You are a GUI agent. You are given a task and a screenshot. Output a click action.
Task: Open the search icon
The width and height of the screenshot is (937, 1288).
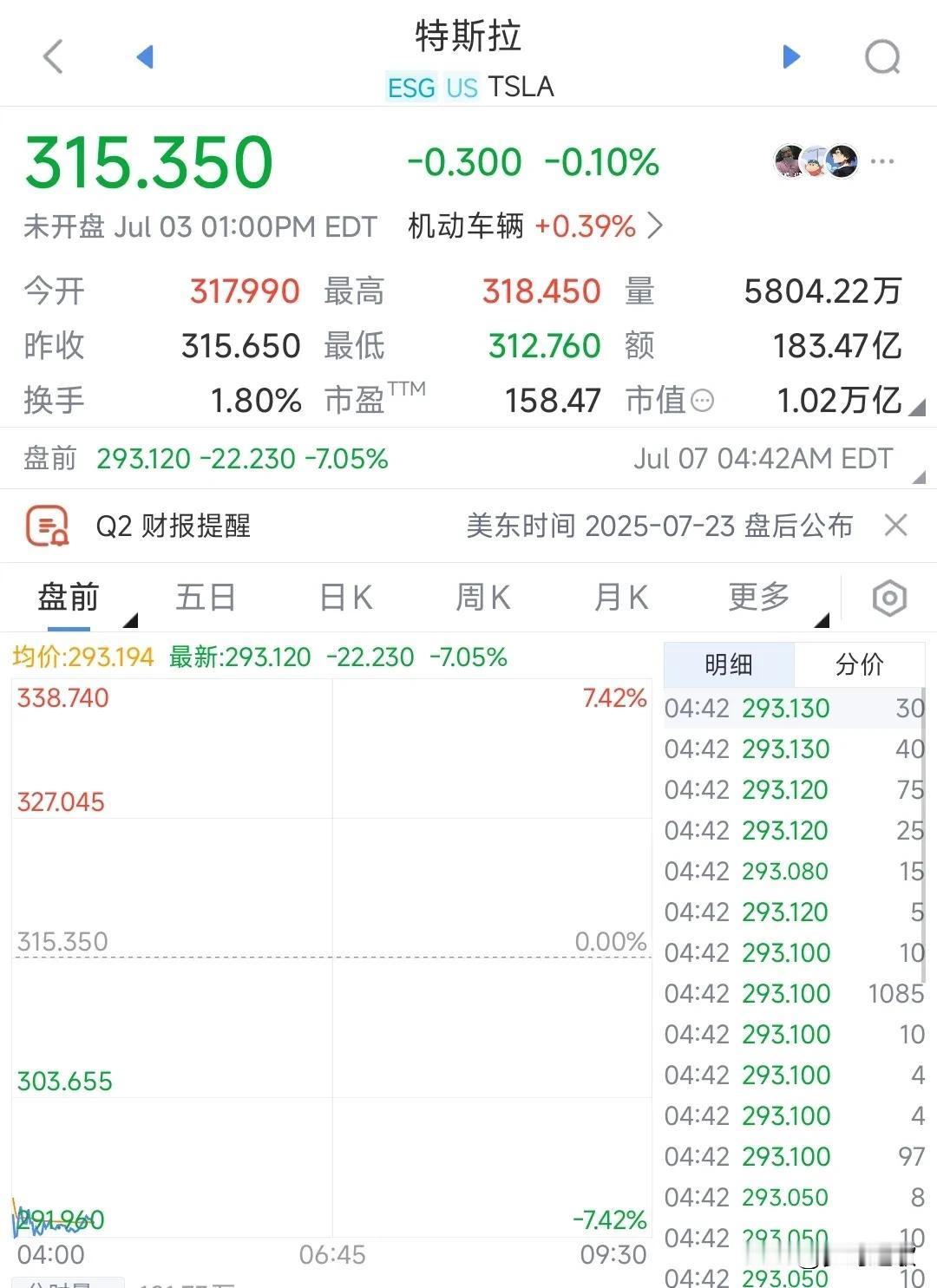(883, 57)
